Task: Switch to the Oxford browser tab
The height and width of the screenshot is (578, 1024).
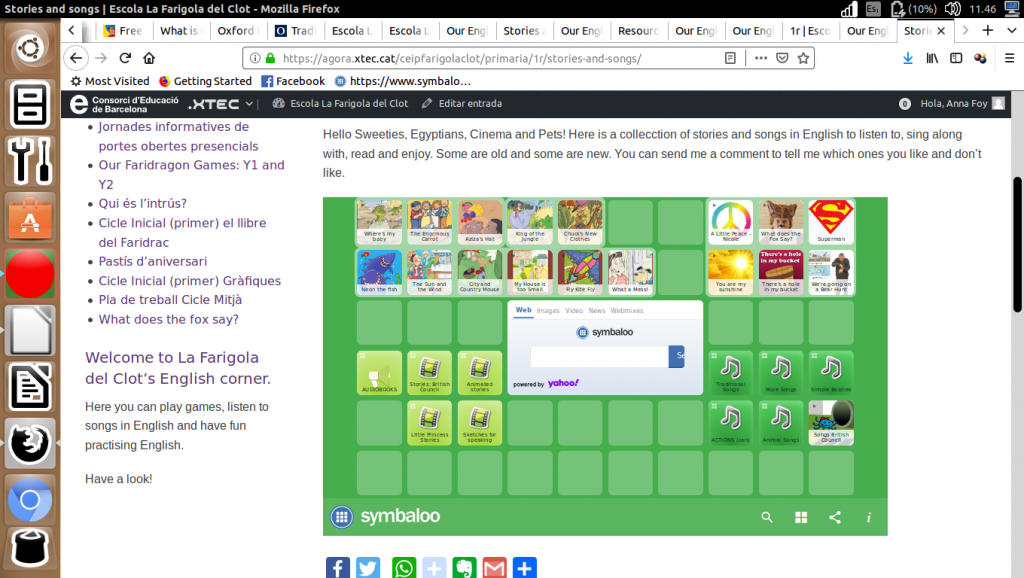Action: [237, 31]
